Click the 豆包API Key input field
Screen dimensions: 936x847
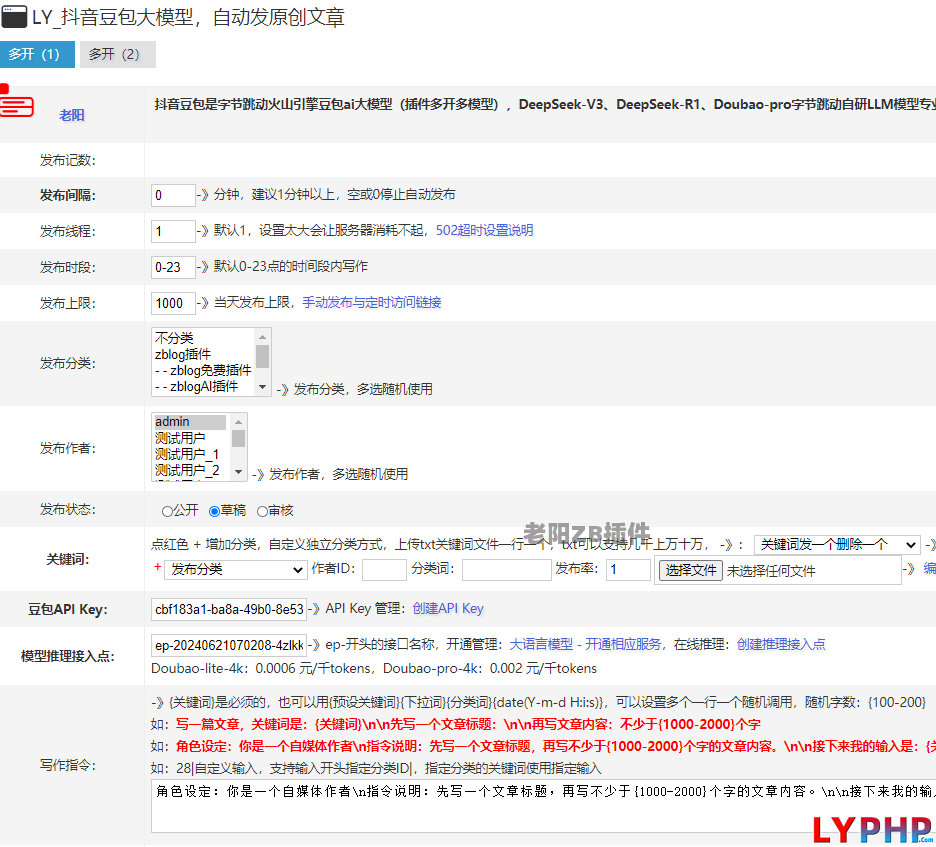(229, 609)
